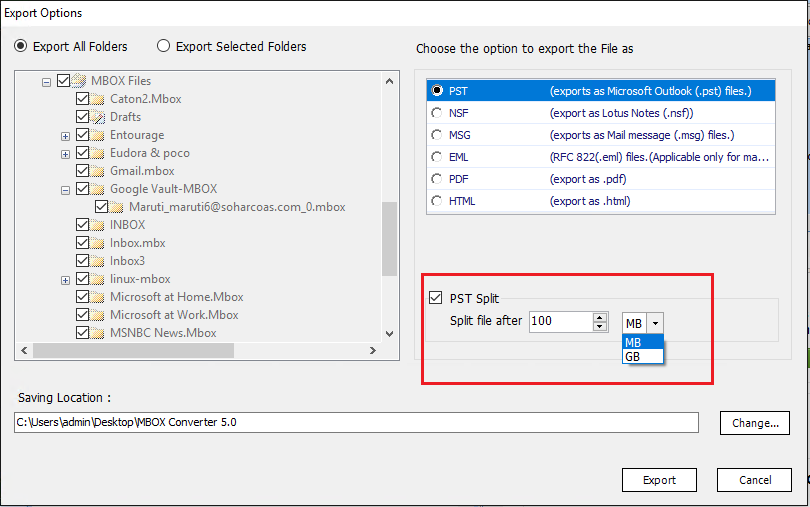Uncheck the Microsoft at Work.Mbox checkbox
Screen dimensions: 810x507
(82, 314)
